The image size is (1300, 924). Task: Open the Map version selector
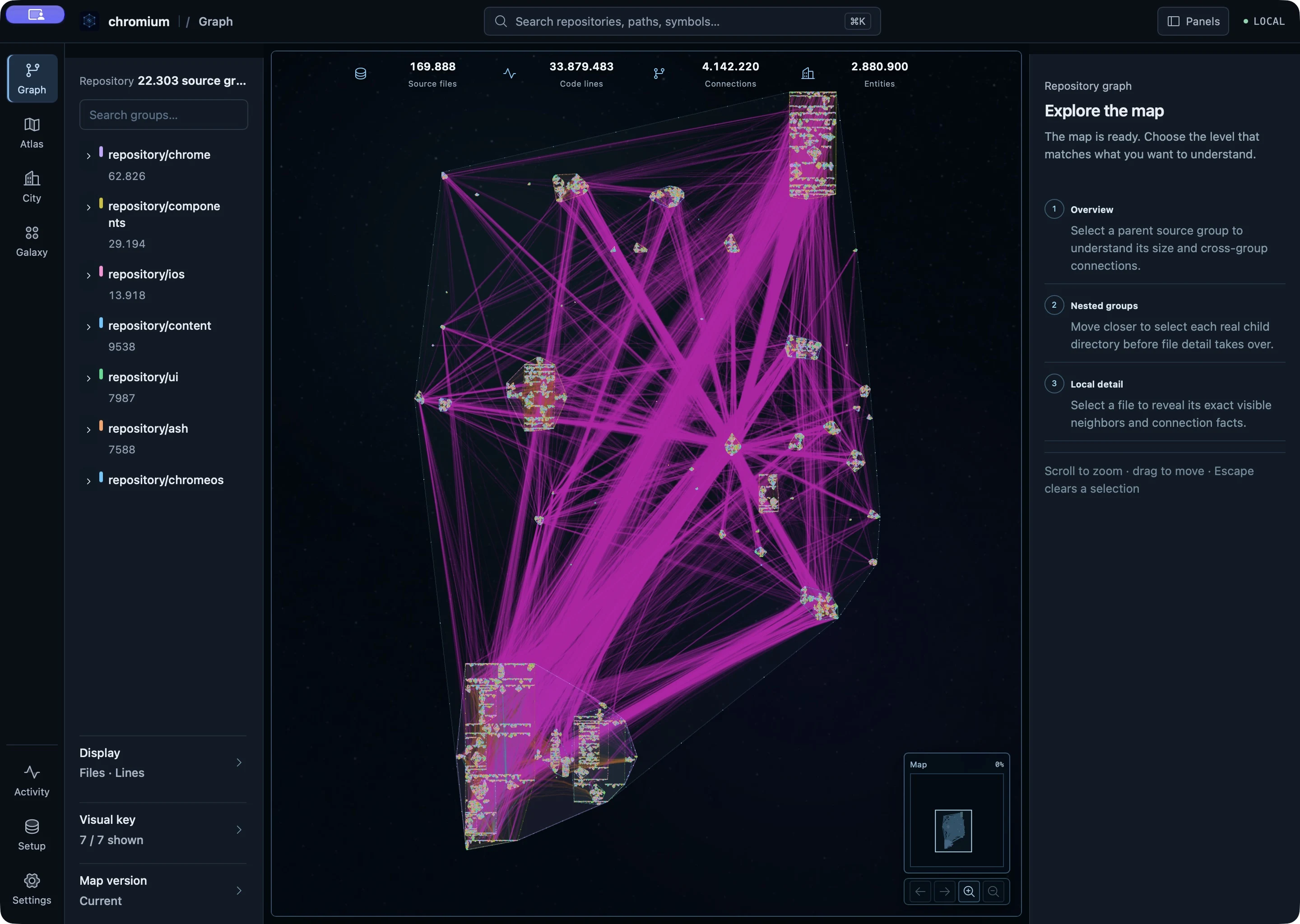click(x=163, y=891)
